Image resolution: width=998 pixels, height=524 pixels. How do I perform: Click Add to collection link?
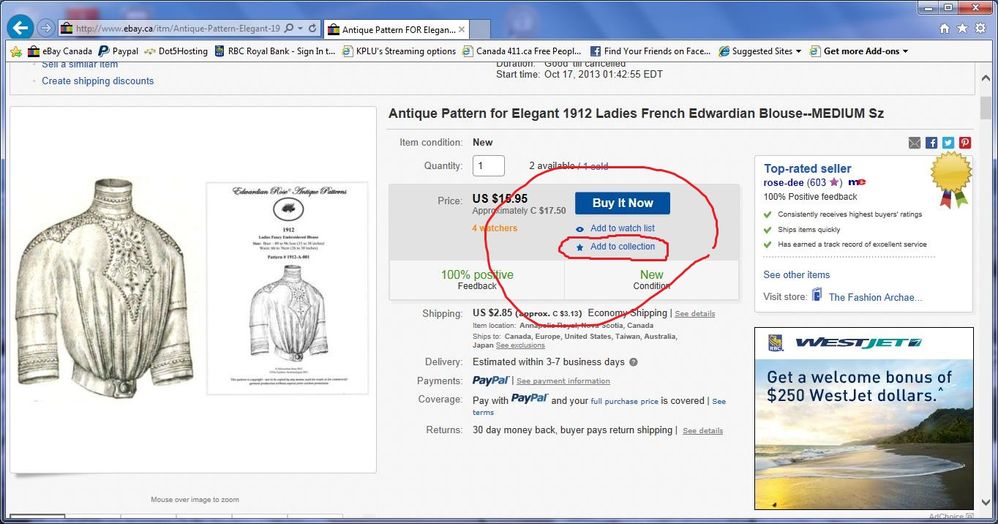[622, 247]
